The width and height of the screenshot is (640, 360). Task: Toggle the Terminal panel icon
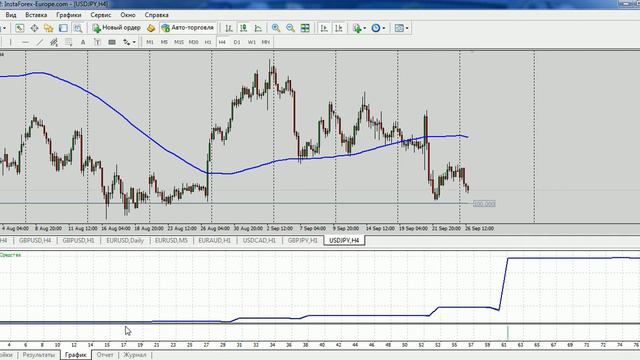[63, 28]
